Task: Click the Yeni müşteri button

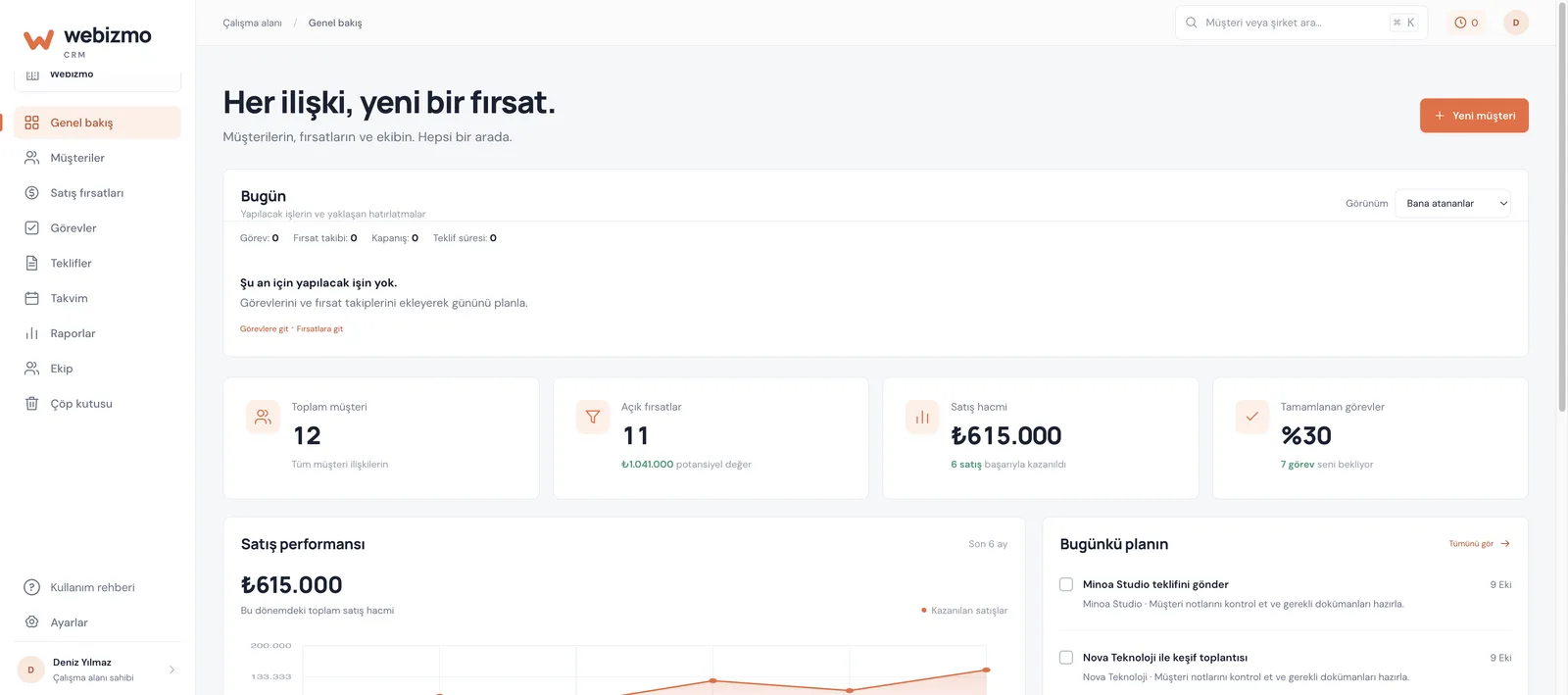Action: 1474,116
